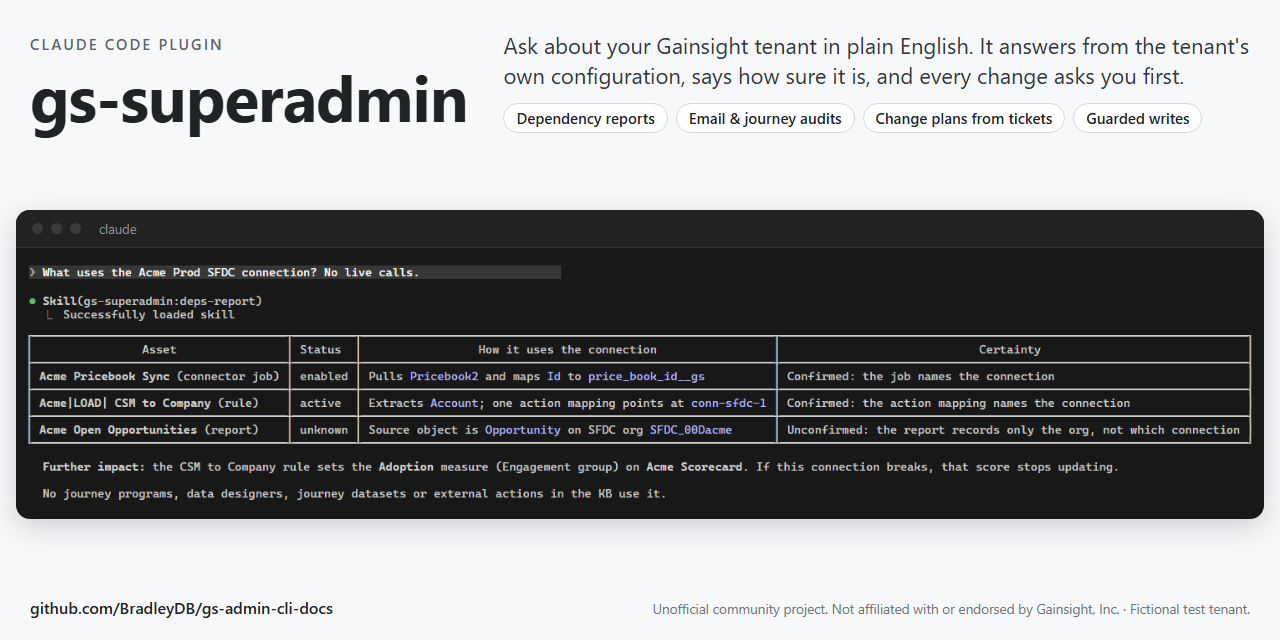Open the github.com/BradleyDB/gs-admin-cli-docs link
The image size is (1280, 640).
181,608
